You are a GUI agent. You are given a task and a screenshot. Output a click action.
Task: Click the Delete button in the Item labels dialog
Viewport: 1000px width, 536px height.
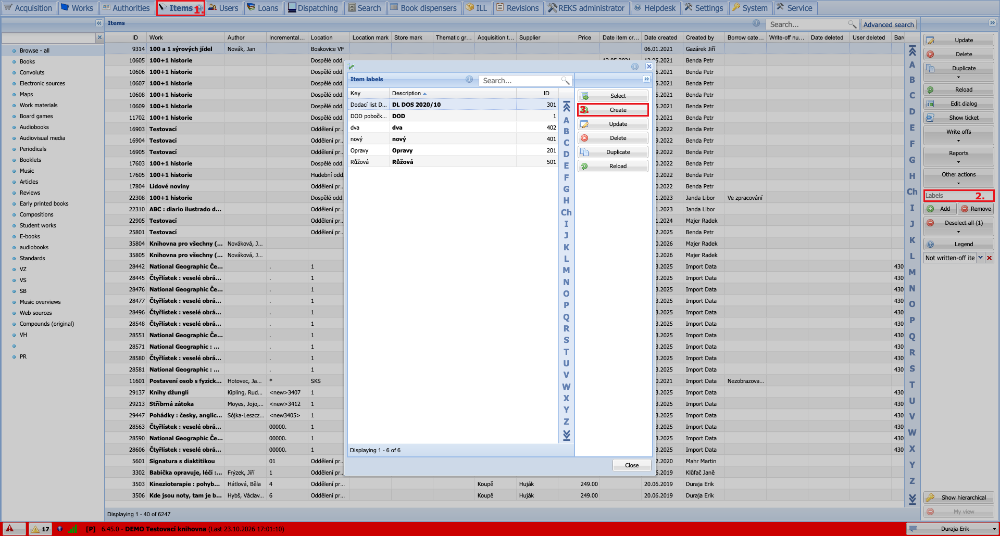click(613, 138)
